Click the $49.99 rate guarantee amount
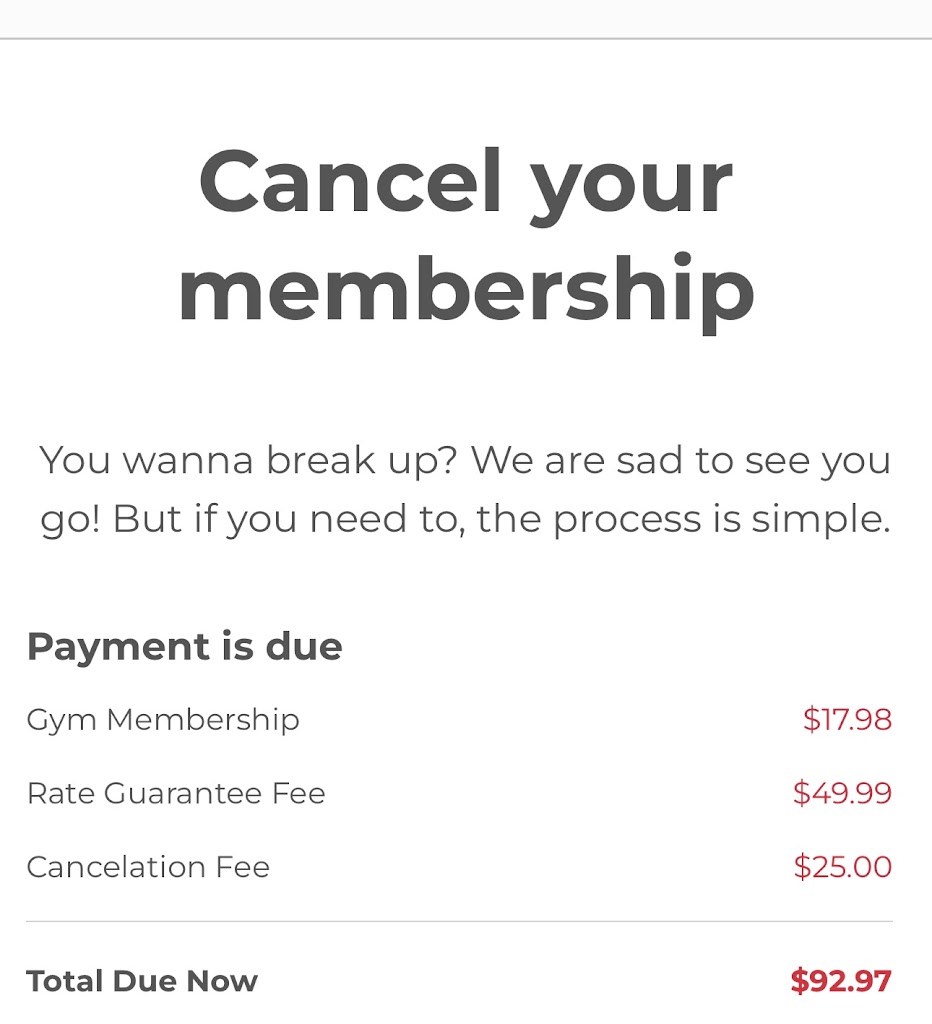 [842, 794]
